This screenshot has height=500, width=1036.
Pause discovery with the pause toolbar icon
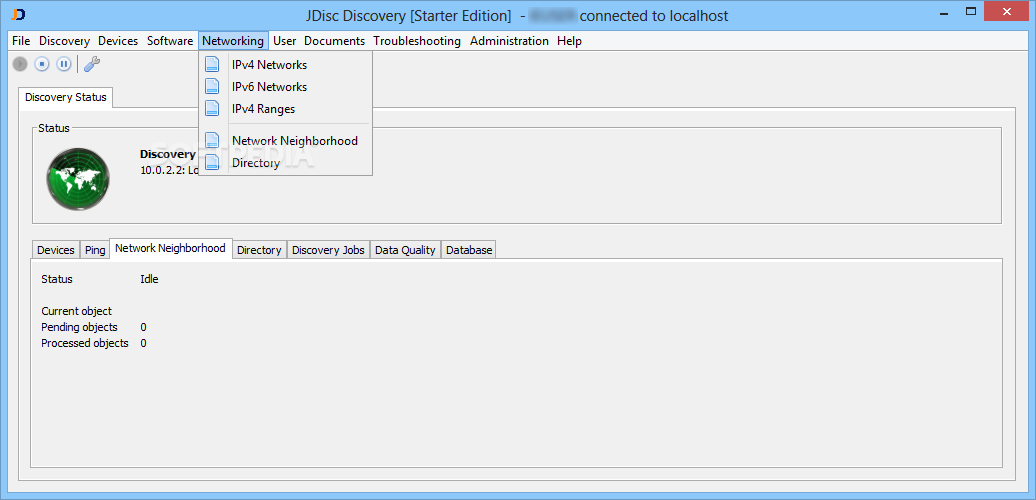point(63,64)
